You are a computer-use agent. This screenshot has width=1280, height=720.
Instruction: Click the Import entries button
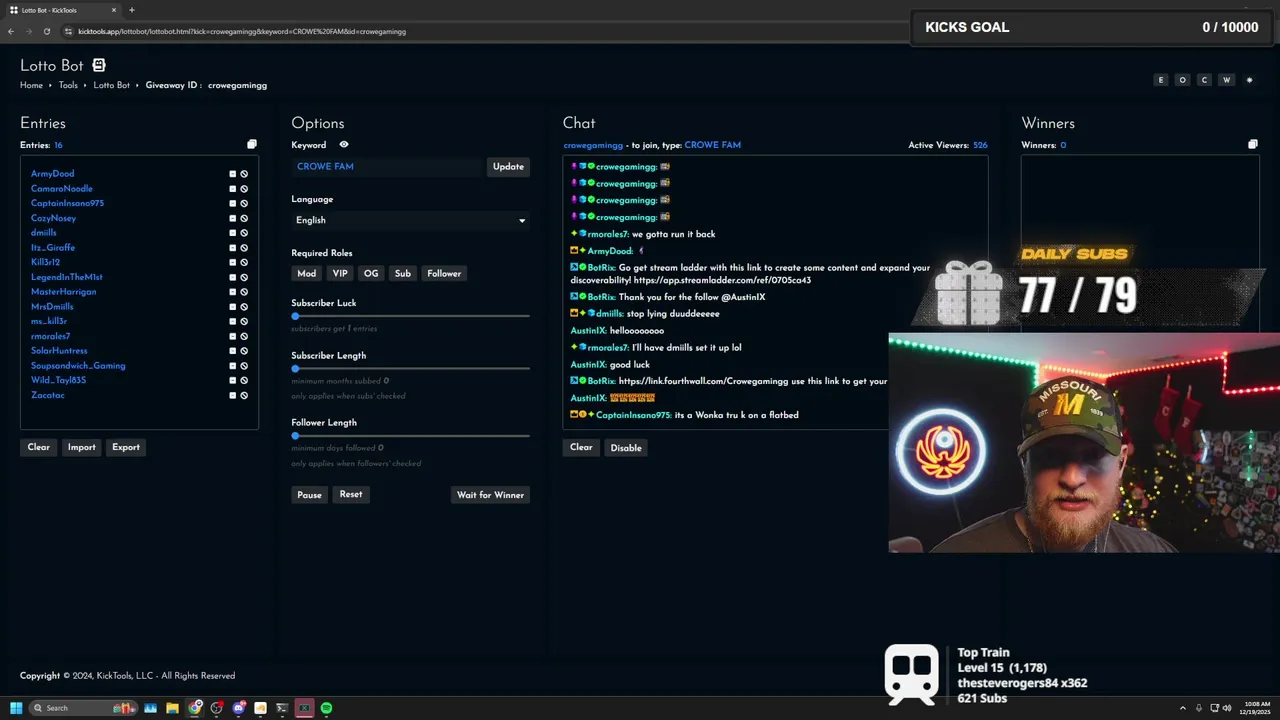[82, 447]
